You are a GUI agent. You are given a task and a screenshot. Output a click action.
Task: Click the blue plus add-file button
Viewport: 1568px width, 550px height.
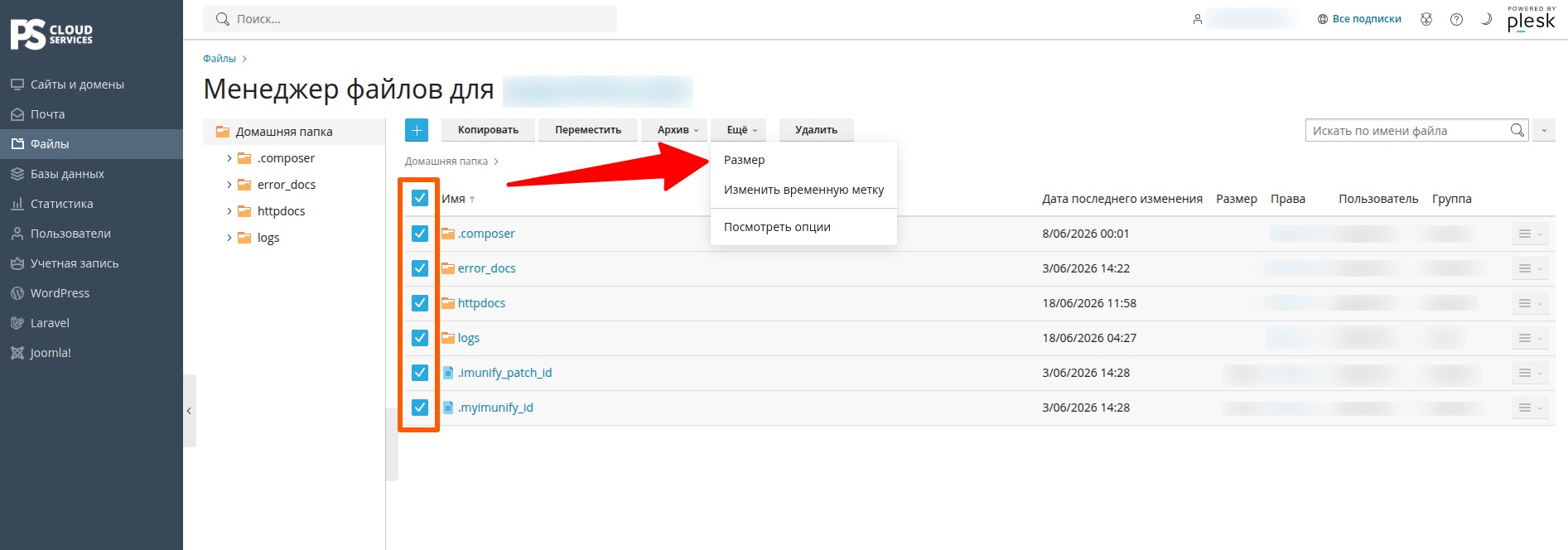click(x=417, y=130)
